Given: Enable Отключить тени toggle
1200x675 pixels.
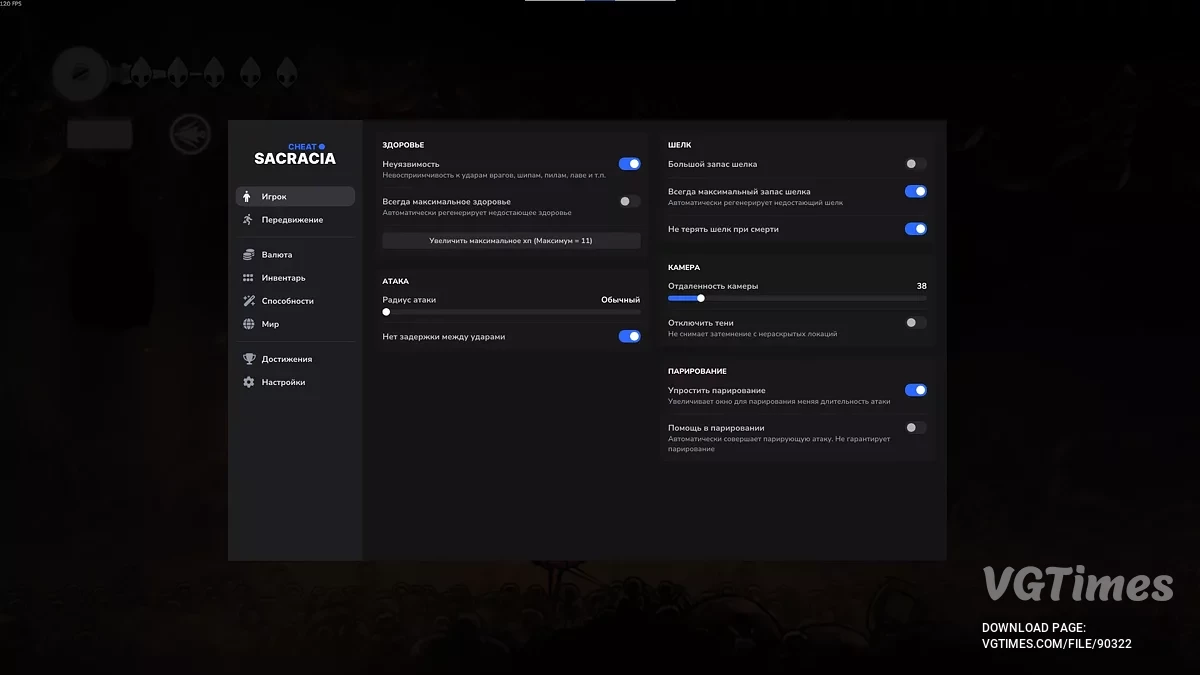Looking at the screenshot, I should [x=915, y=323].
